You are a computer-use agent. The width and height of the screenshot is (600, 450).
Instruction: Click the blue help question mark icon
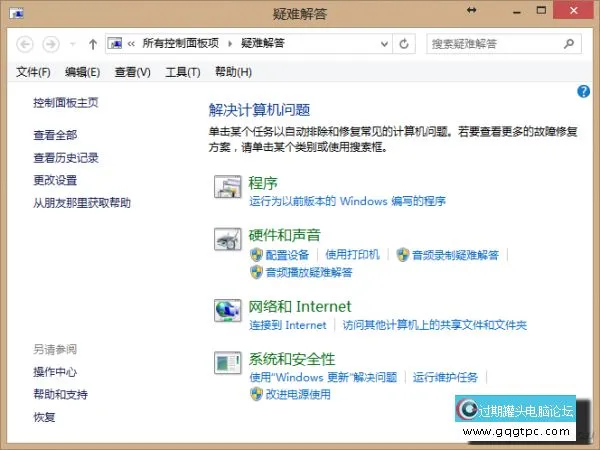(x=583, y=91)
